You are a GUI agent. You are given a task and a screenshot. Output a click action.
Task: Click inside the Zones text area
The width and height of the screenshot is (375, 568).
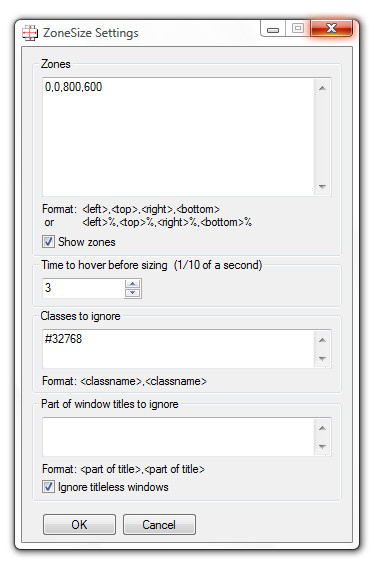178,137
